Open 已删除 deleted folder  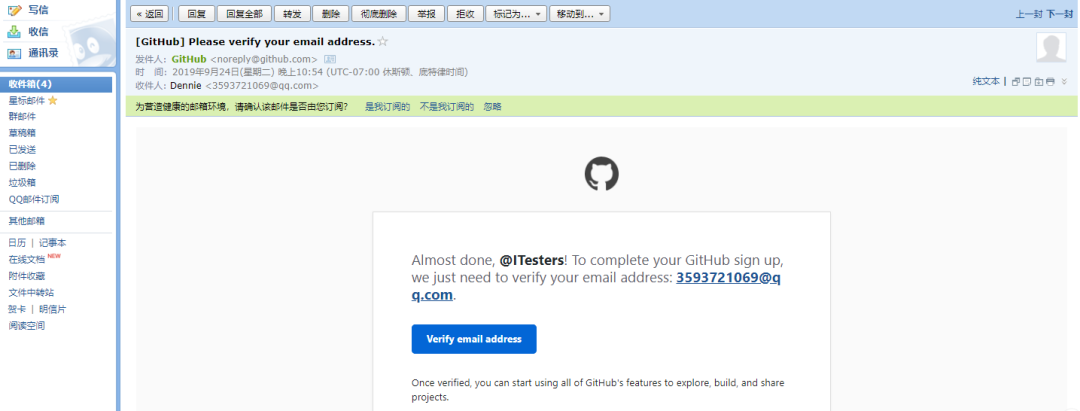[22, 166]
